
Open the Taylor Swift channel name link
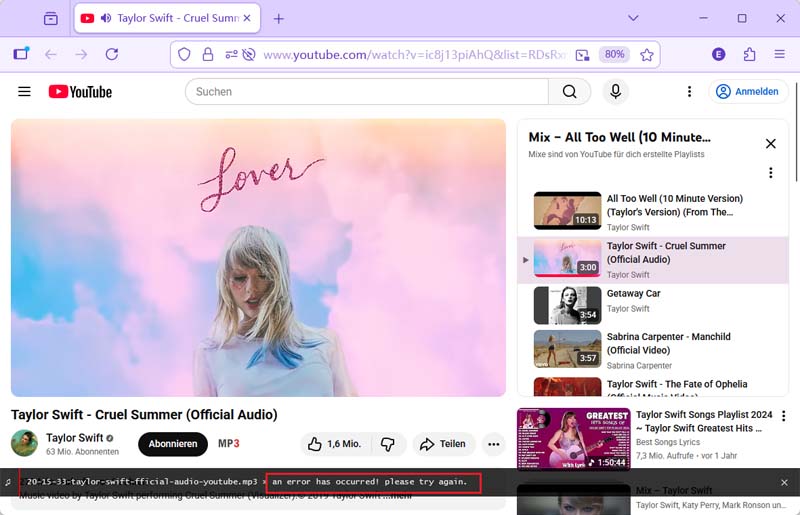pyautogui.click(x=74, y=438)
